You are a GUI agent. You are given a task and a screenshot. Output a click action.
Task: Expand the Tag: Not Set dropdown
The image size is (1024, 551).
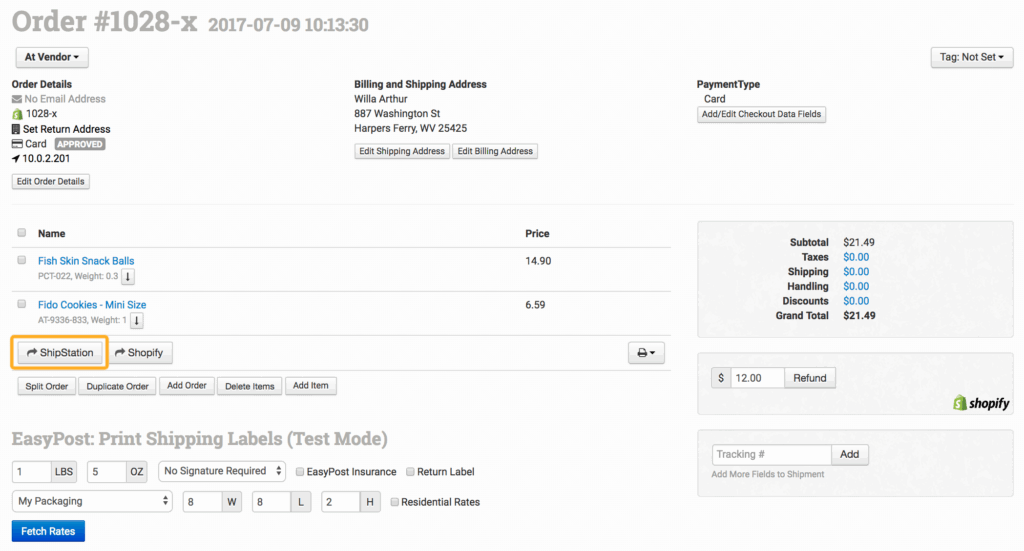971,58
